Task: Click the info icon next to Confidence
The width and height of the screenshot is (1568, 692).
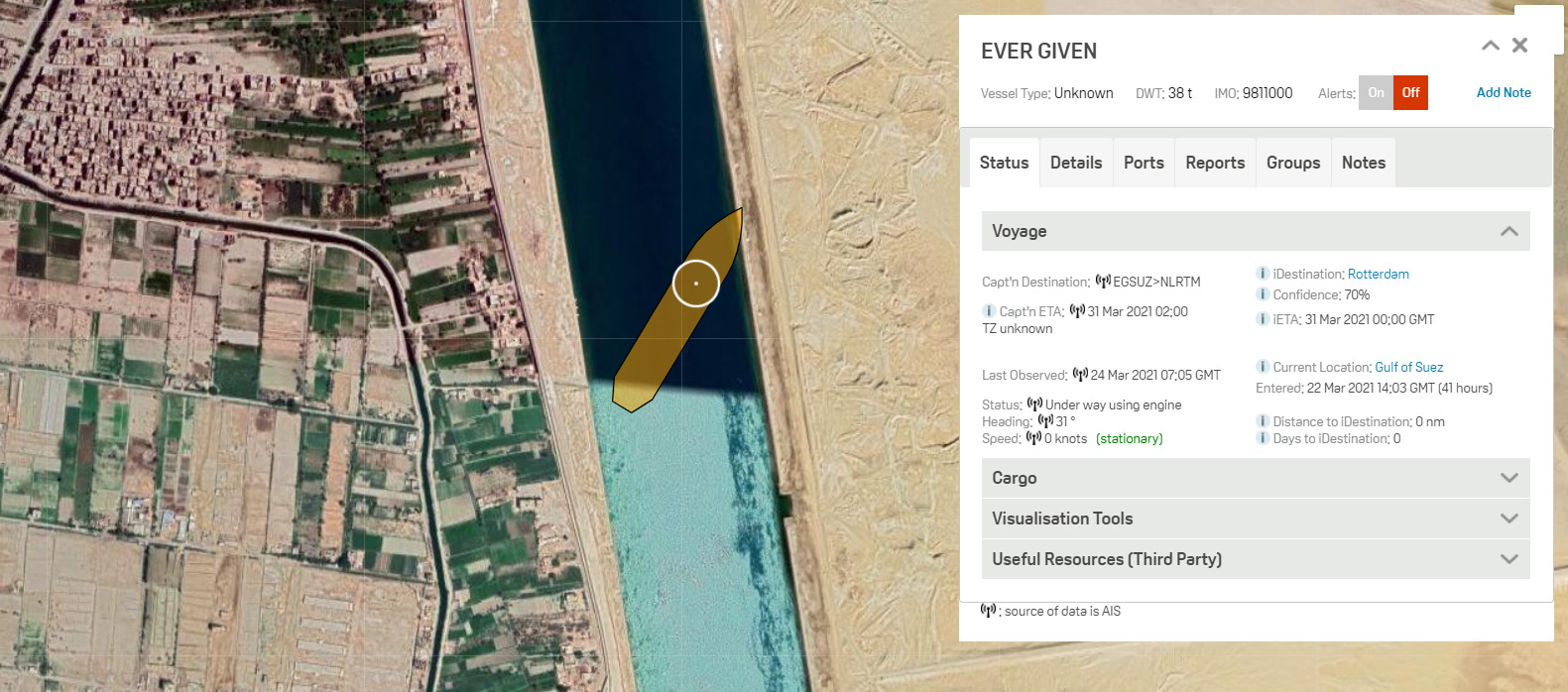Action: (1263, 294)
